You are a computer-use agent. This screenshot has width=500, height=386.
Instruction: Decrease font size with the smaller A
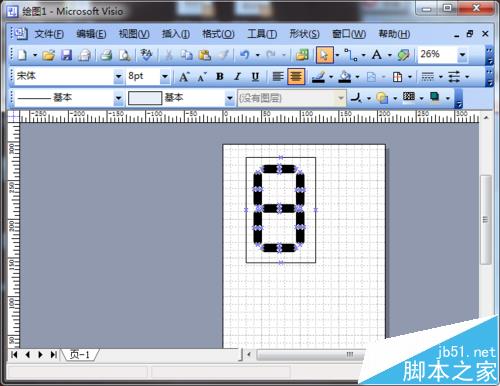click(x=201, y=77)
